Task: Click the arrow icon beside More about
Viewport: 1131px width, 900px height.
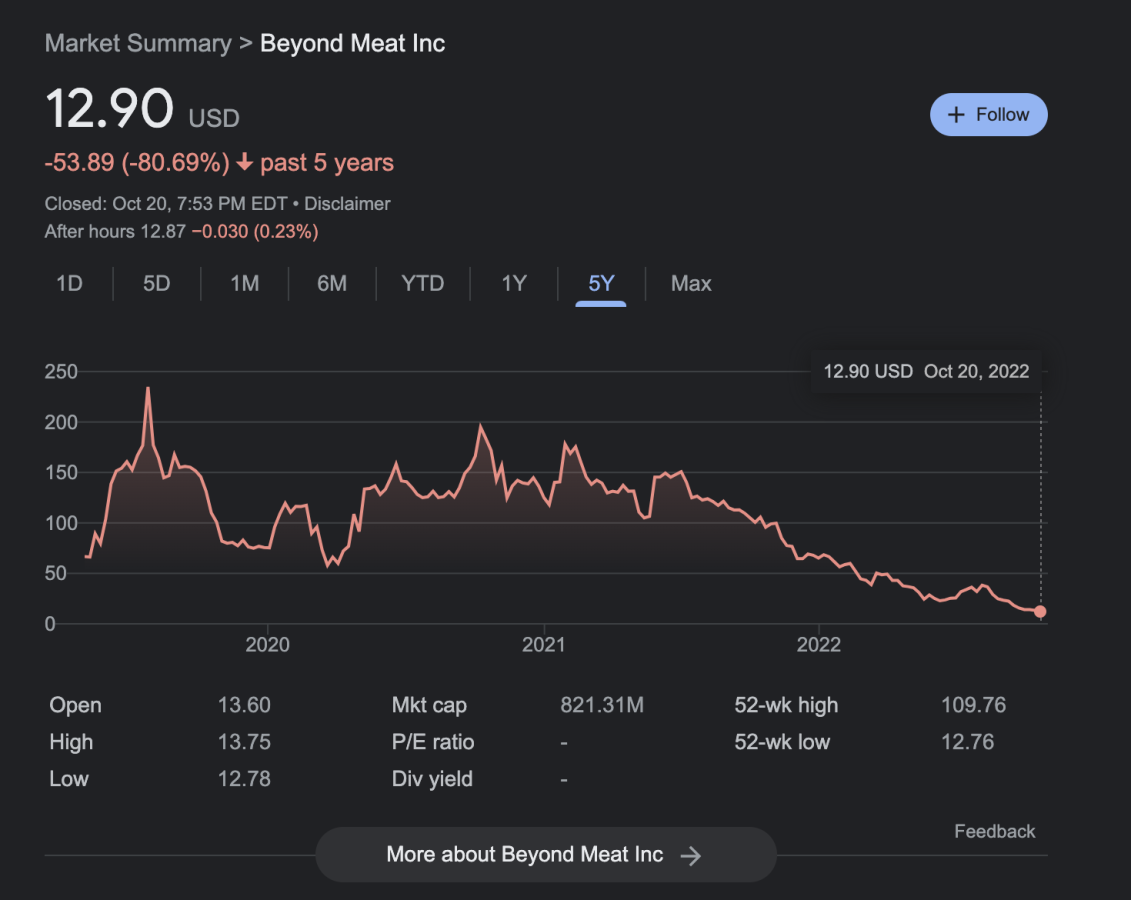Action: pyautogui.click(x=691, y=856)
